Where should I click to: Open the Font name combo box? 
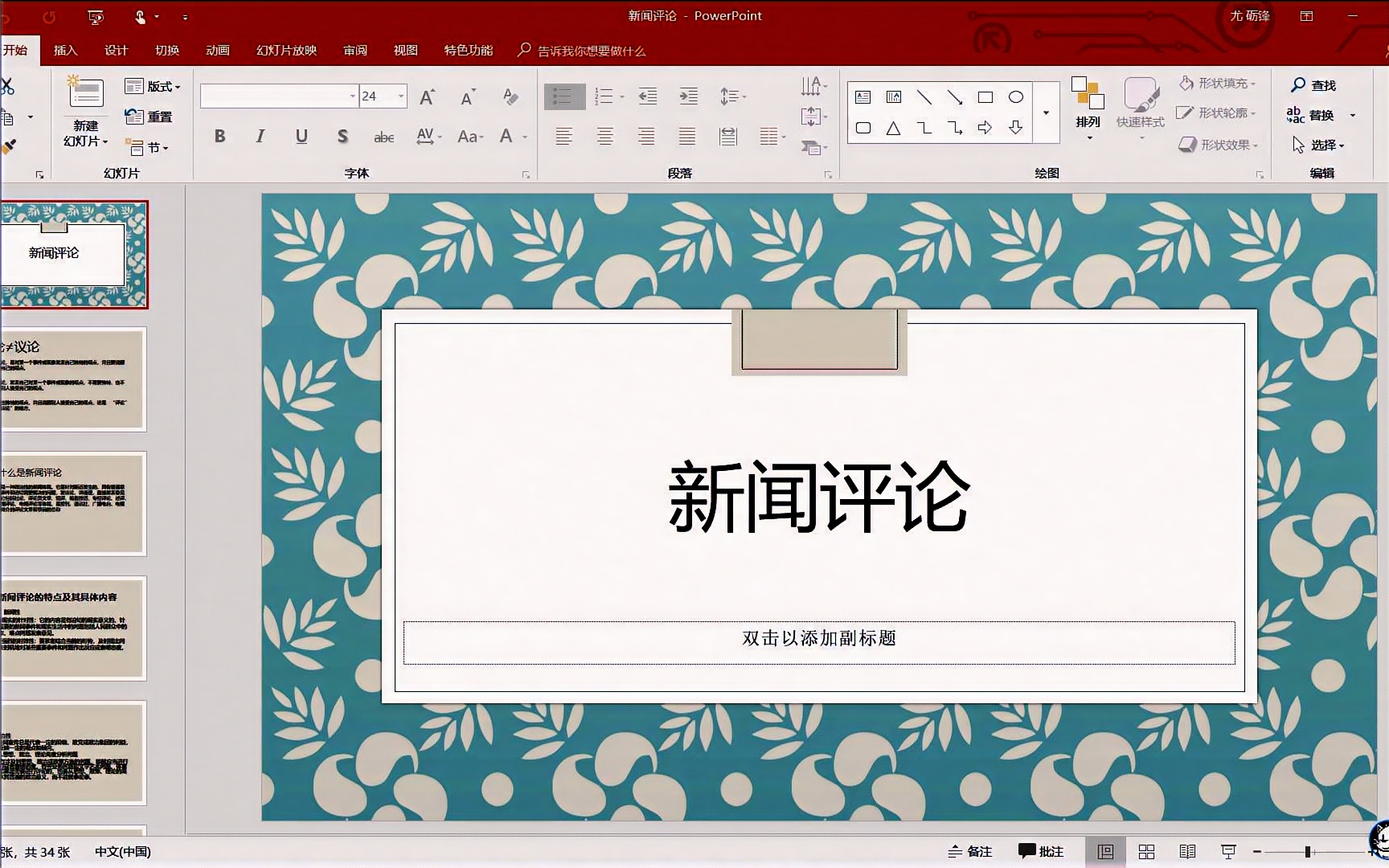pyautogui.click(x=279, y=96)
